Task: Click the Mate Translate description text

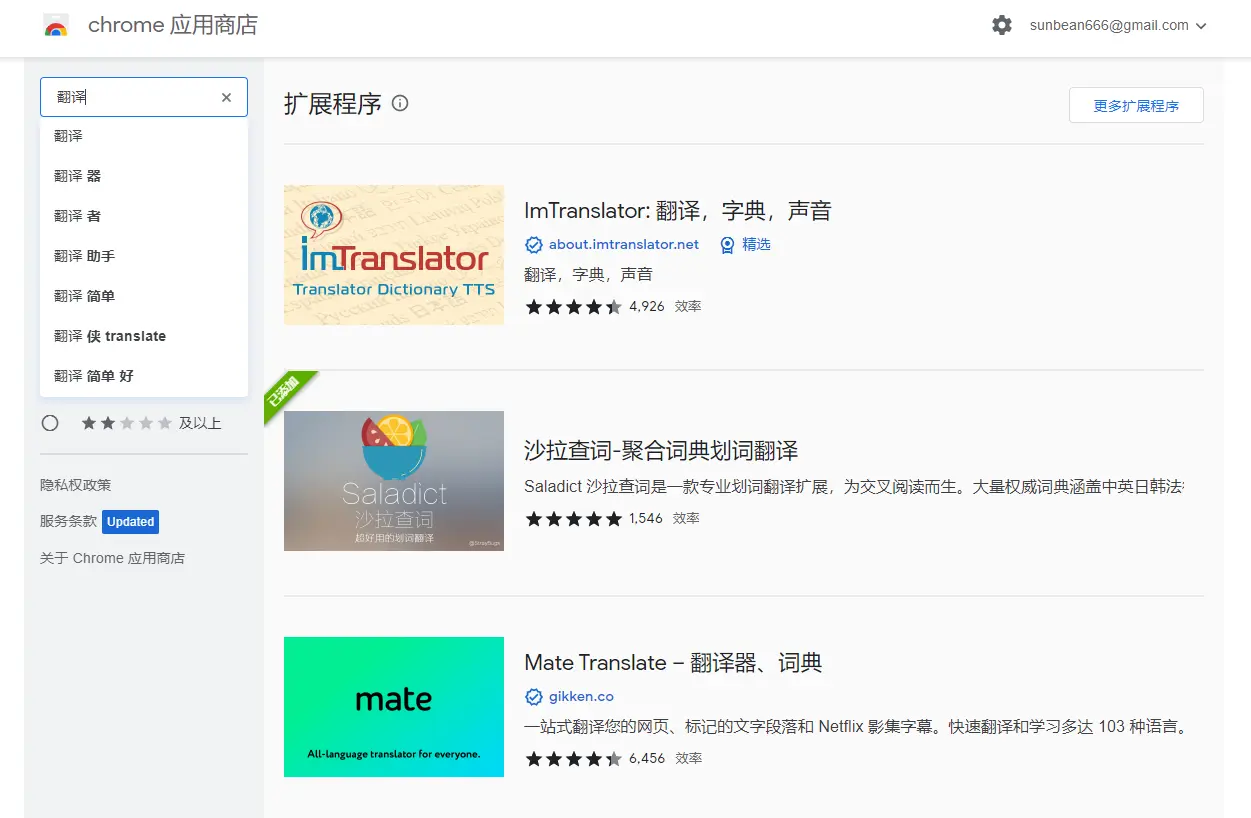Action: coord(855,727)
